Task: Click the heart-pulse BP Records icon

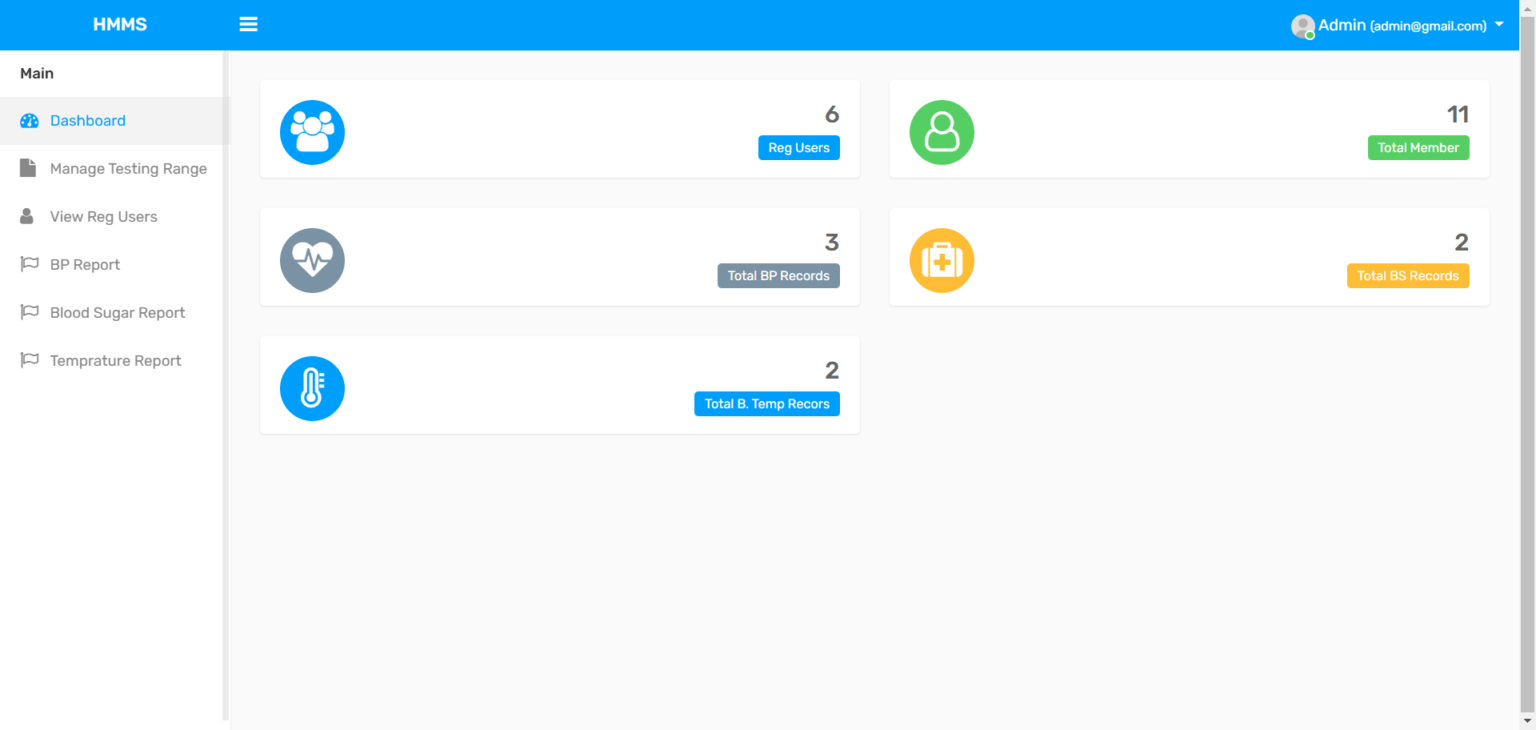Action: (x=312, y=259)
